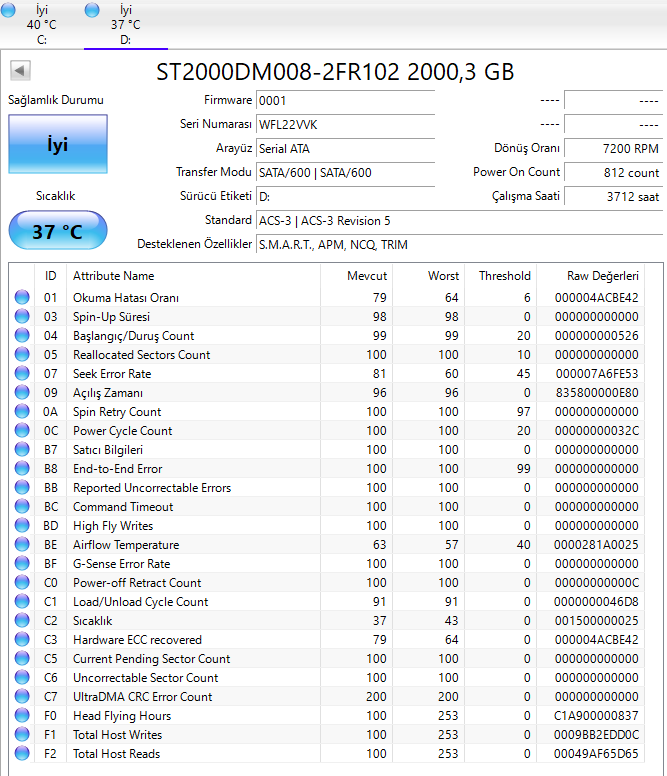
Task: Select raw value C1A900000837
Action: 597,715
